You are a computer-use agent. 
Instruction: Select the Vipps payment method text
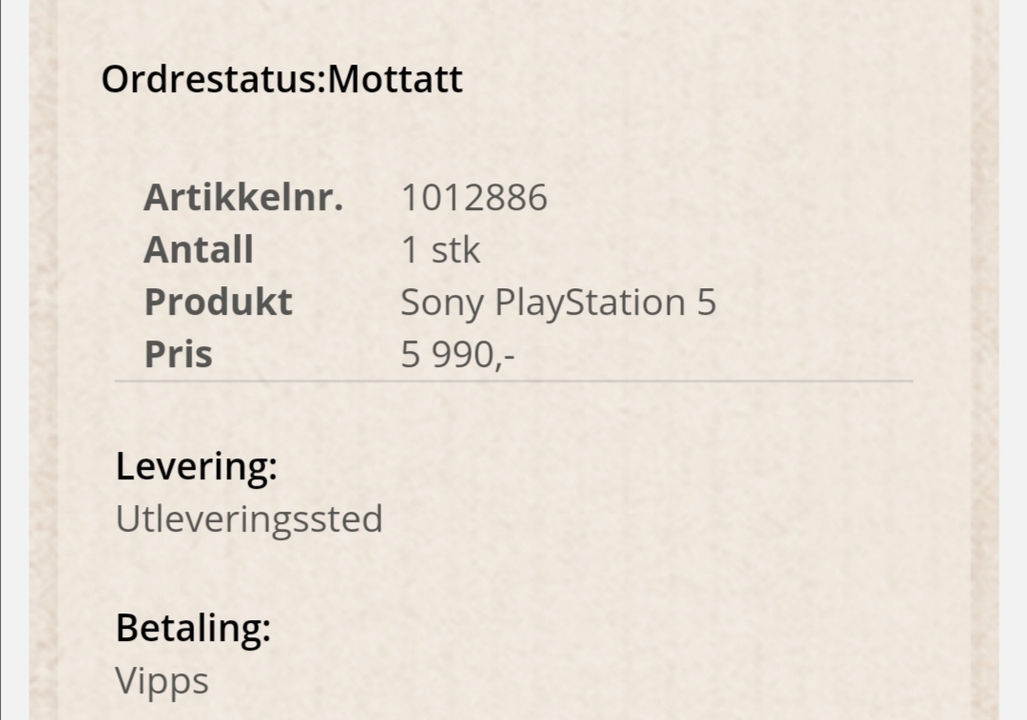pos(162,682)
